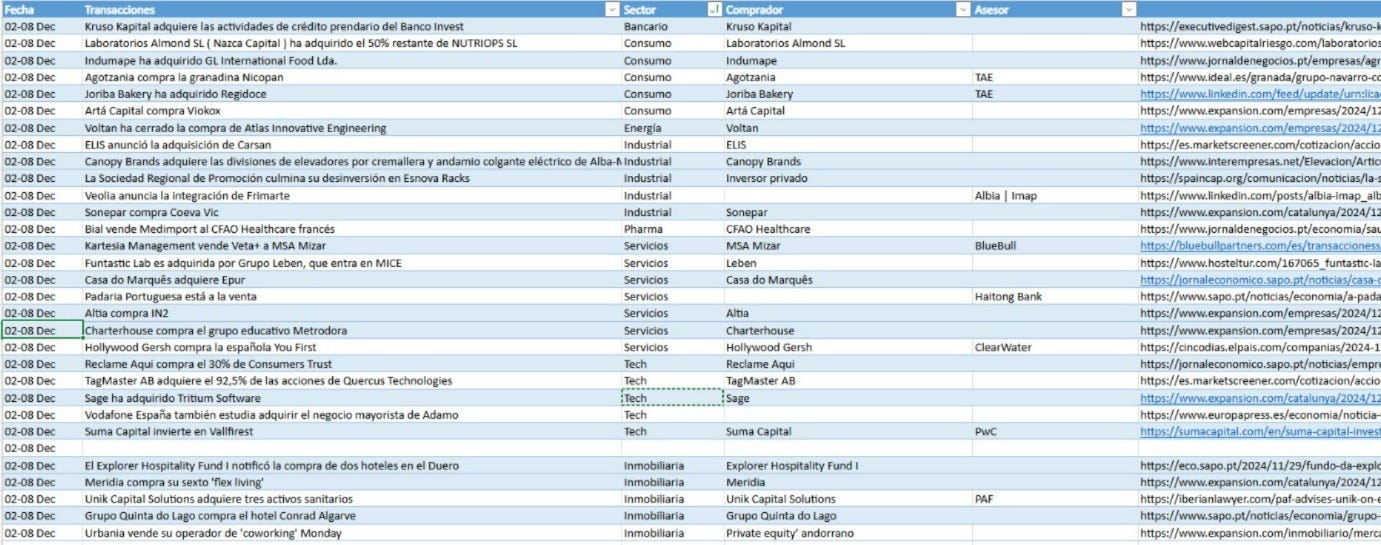Follow the bluebullpartners.com transacciones link
The width and height of the screenshot is (1381, 545).
click(1260, 246)
